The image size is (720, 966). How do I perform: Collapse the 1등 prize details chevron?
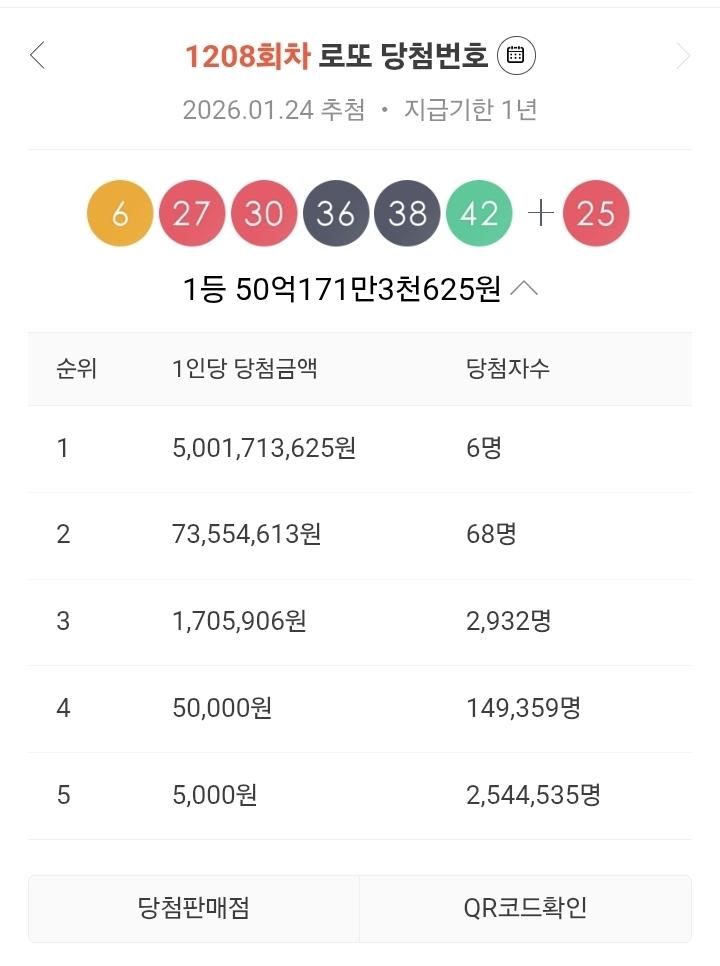(524, 290)
